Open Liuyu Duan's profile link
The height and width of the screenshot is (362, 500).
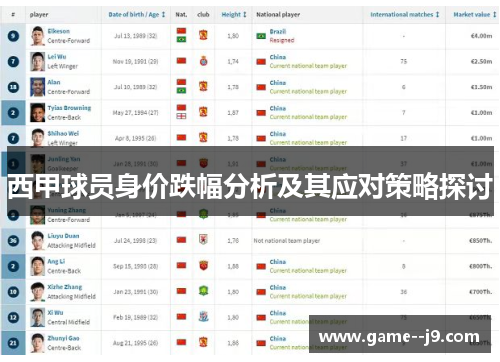tap(63, 236)
